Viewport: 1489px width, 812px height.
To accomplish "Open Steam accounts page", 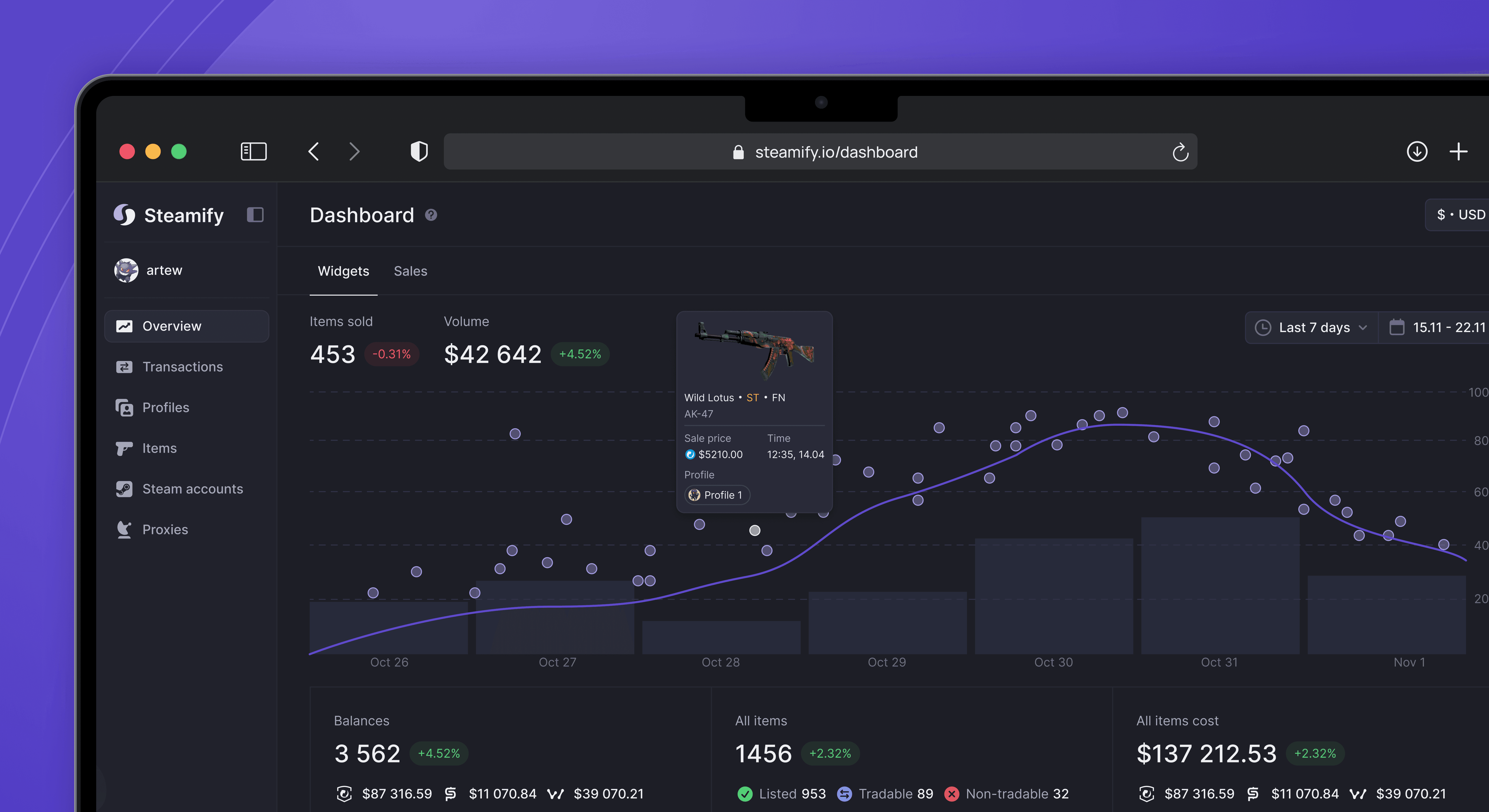I will point(187,489).
